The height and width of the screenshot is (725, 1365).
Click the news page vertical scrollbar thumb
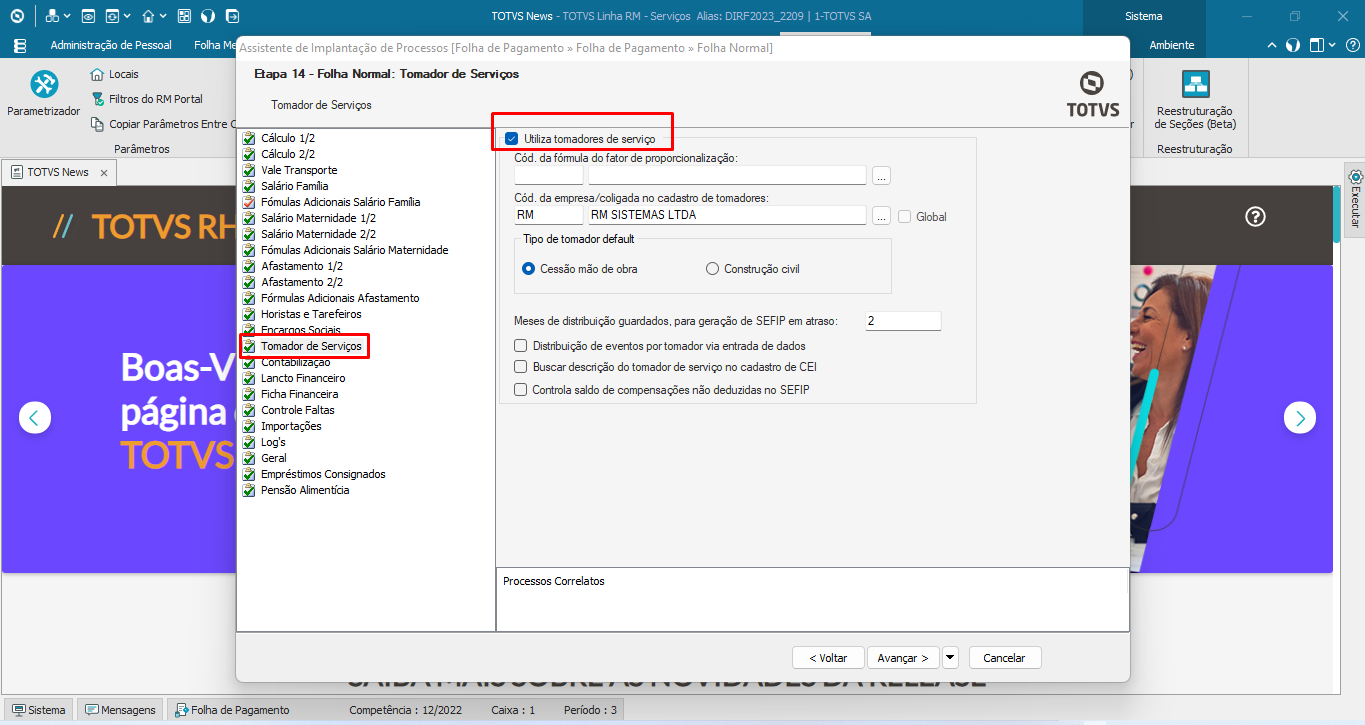click(x=1337, y=216)
